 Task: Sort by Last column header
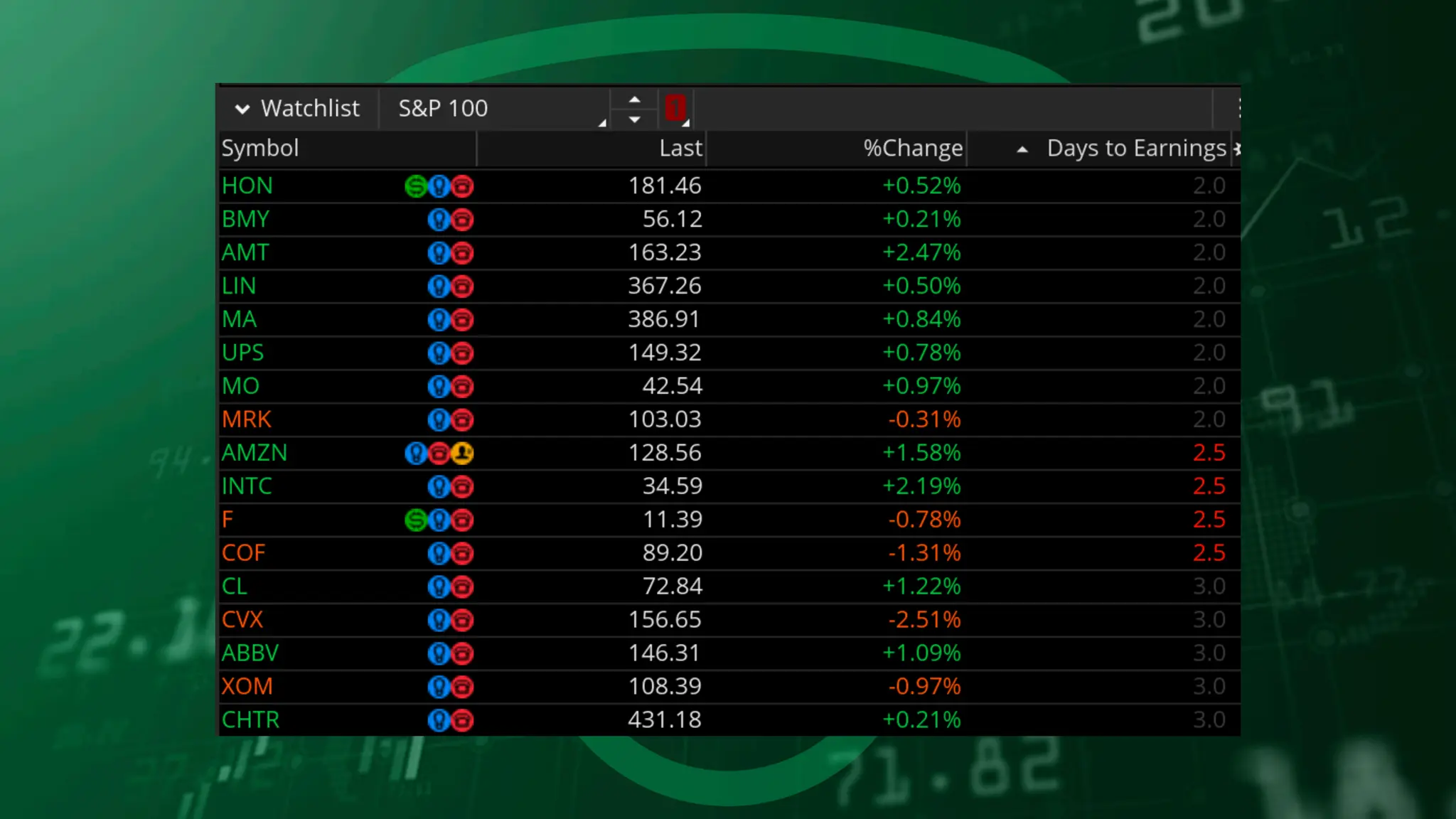pyautogui.click(x=680, y=148)
